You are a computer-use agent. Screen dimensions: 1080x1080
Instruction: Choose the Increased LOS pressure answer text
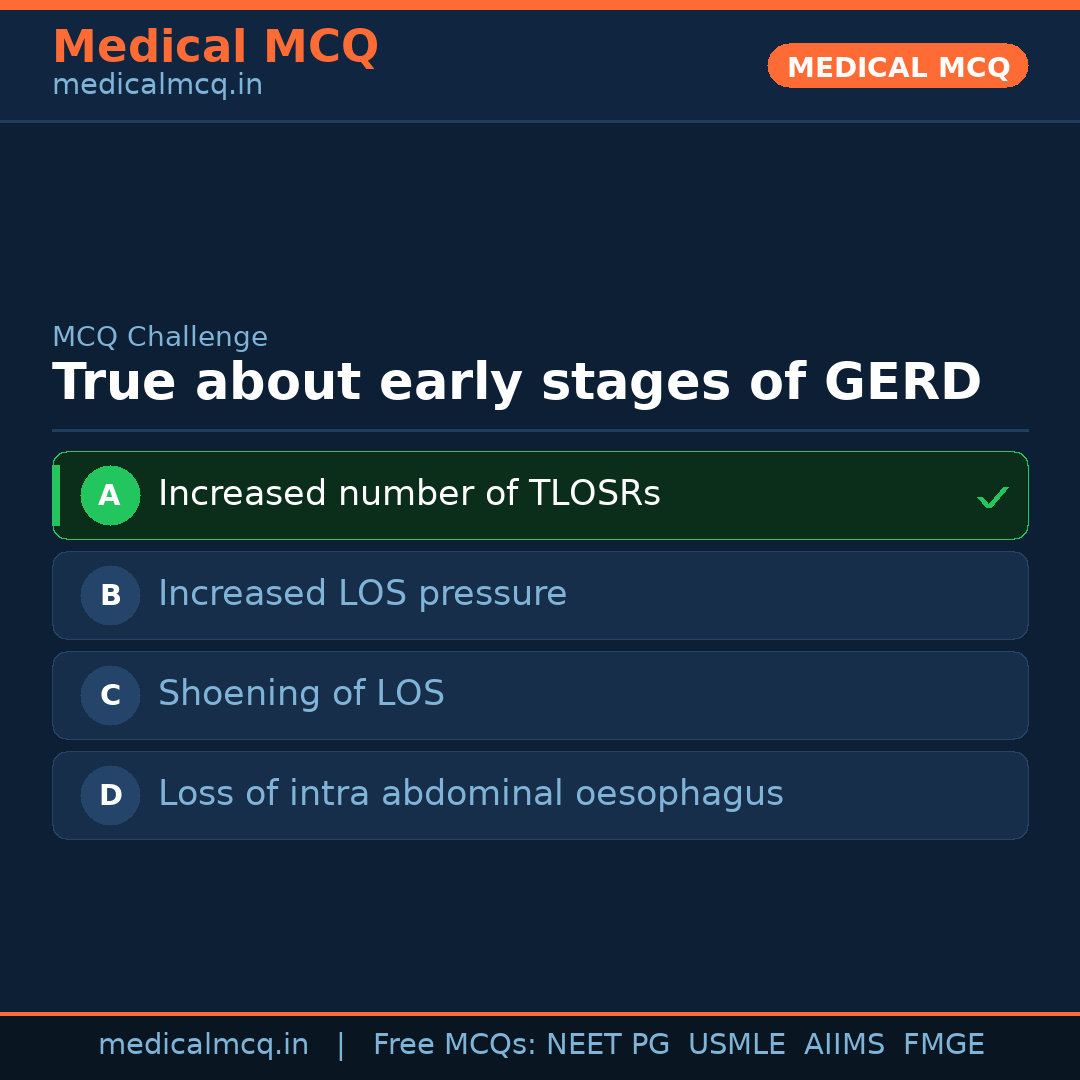tap(362, 594)
